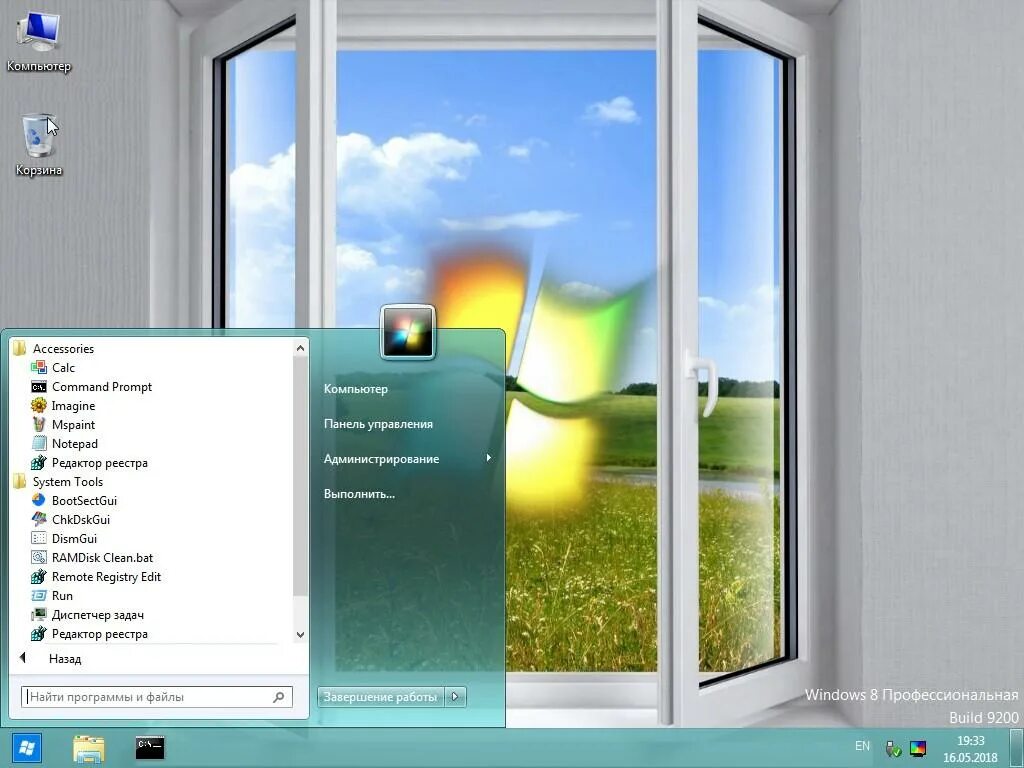Click Назад to go back
Image resolution: width=1024 pixels, height=768 pixels.
pyautogui.click(x=65, y=659)
